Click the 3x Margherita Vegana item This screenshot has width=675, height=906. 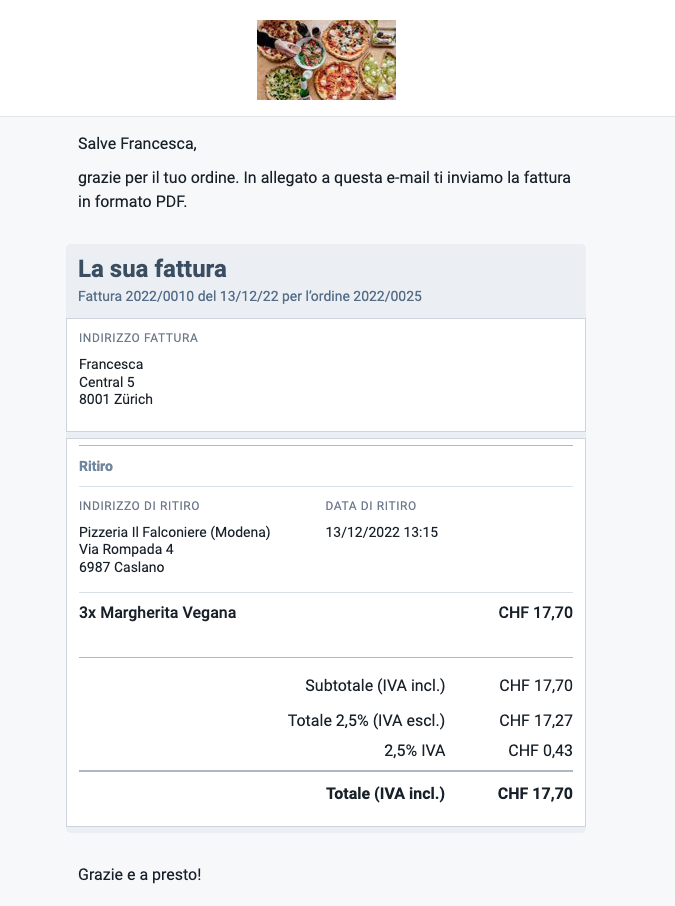click(157, 612)
